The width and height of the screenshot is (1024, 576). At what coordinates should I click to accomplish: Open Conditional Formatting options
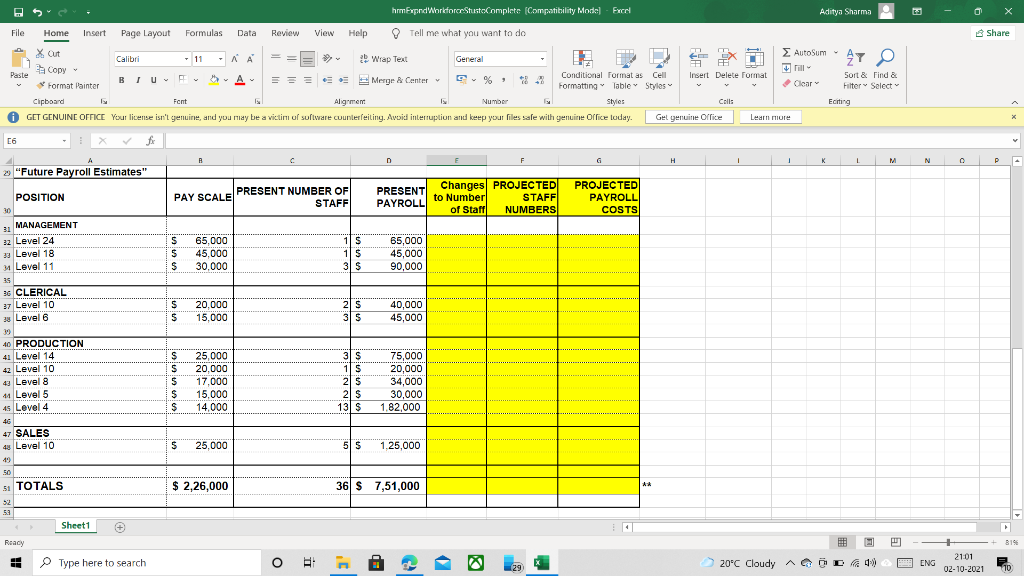pyautogui.click(x=583, y=73)
